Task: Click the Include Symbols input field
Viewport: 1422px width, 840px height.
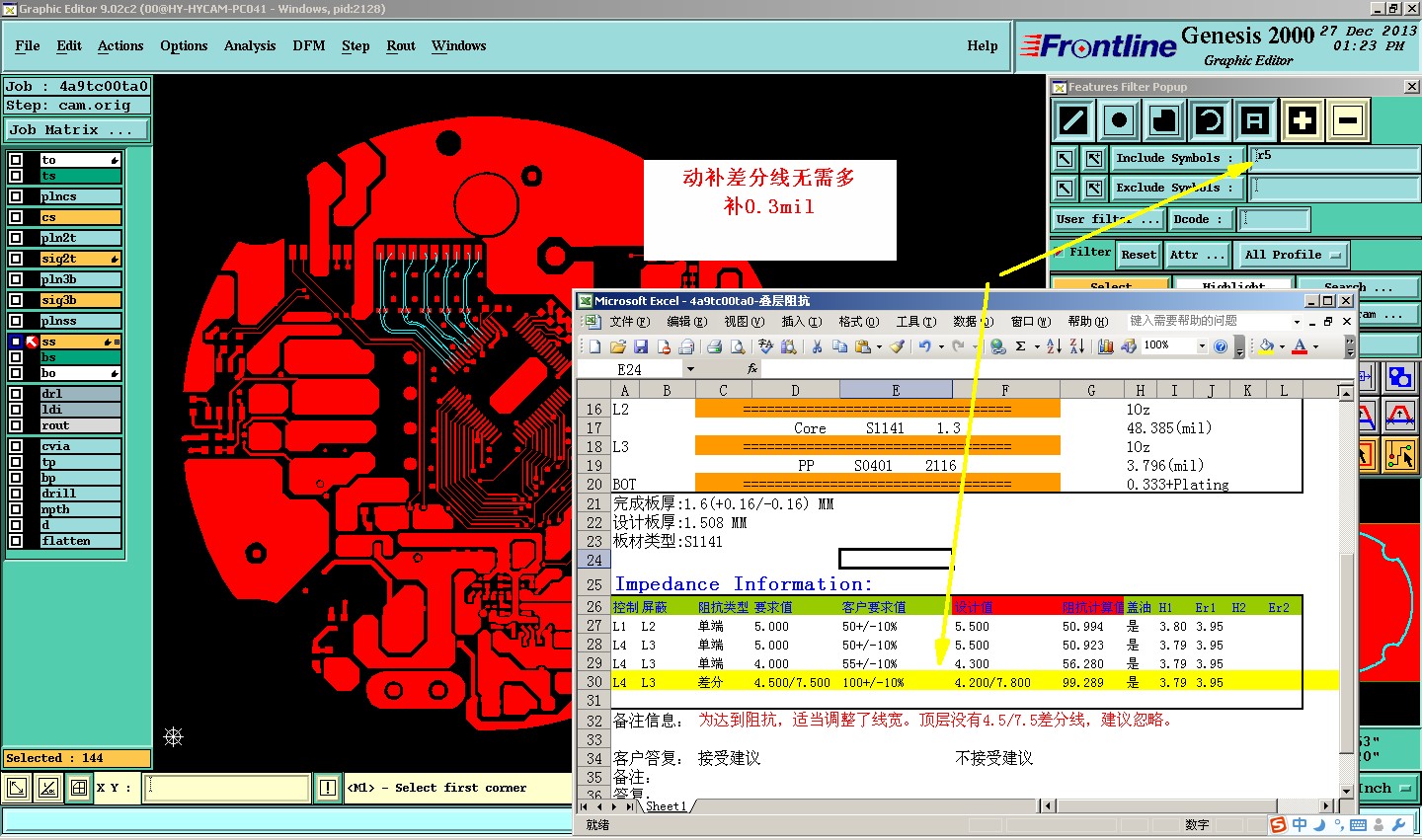Action: (x=1334, y=158)
